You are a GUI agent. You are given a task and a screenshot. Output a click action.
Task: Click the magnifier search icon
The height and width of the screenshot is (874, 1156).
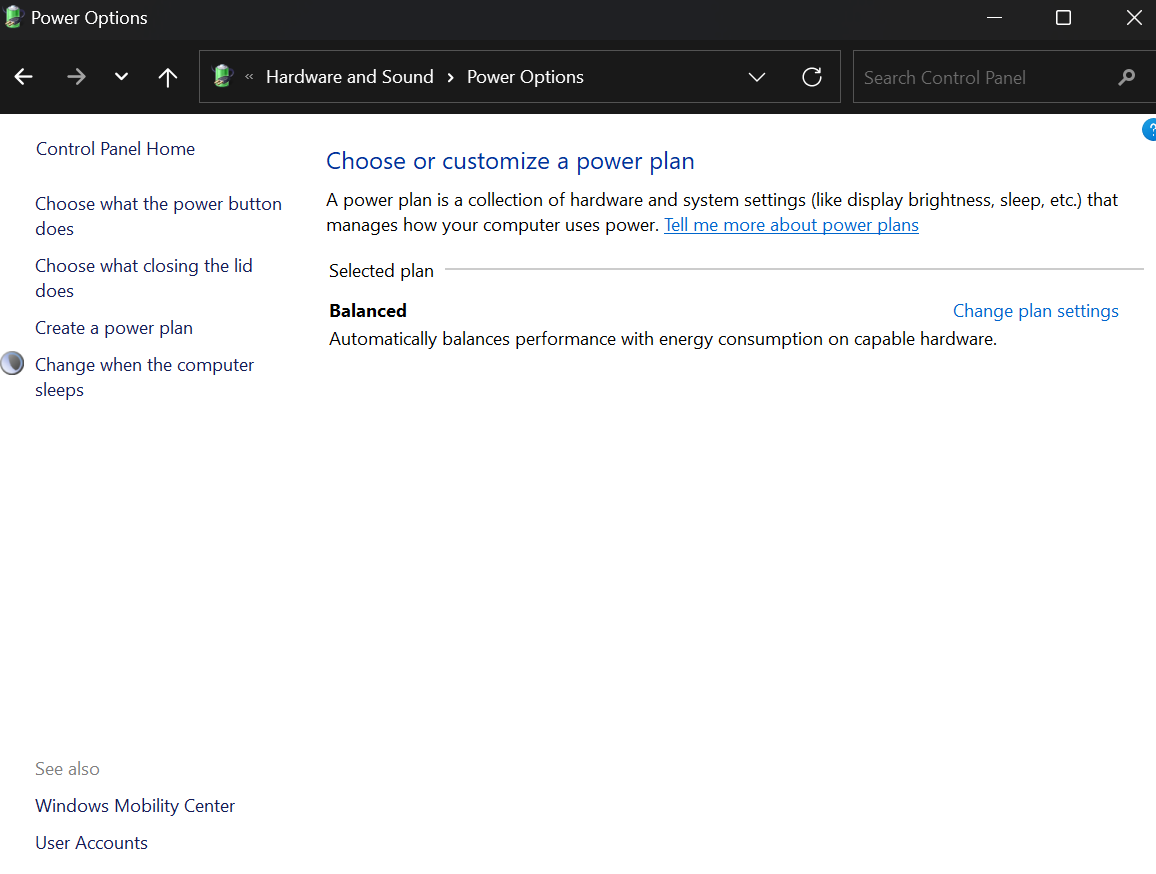(1127, 77)
